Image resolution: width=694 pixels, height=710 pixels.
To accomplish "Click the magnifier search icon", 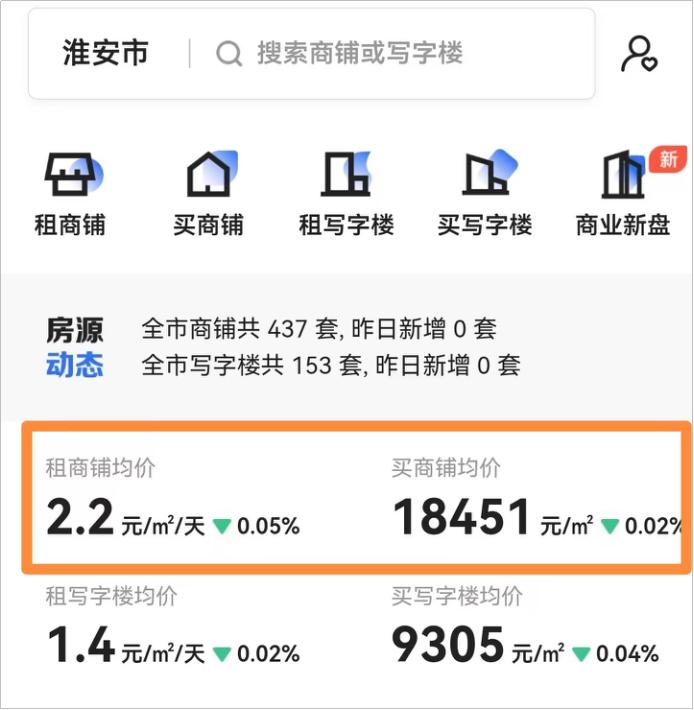I will (x=229, y=53).
